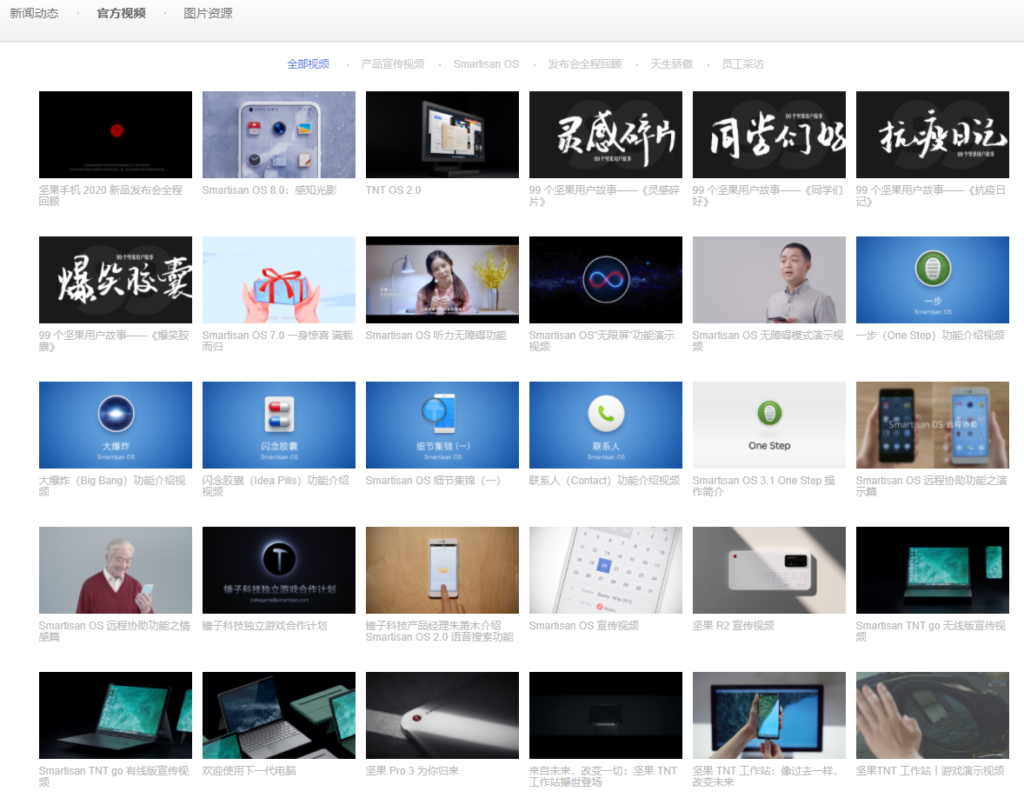This screenshot has width=1024, height=798.
Task: Open the 闪念胶囊 Idea Pills thumbnail
Action: [x=279, y=424]
